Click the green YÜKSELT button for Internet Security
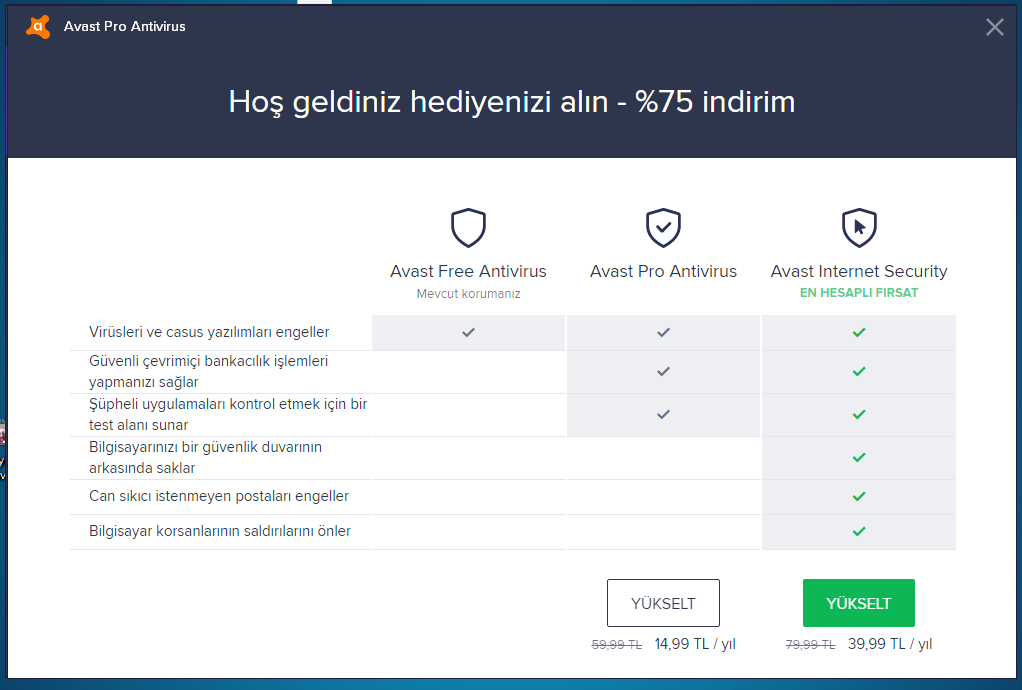 point(858,603)
